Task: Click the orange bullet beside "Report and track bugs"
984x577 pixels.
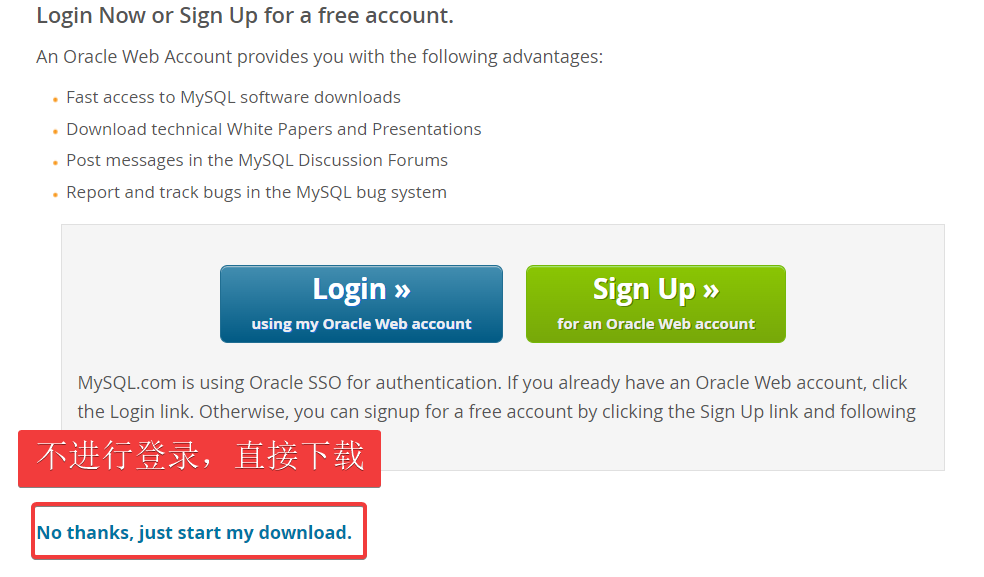Action: pos(55,195)
